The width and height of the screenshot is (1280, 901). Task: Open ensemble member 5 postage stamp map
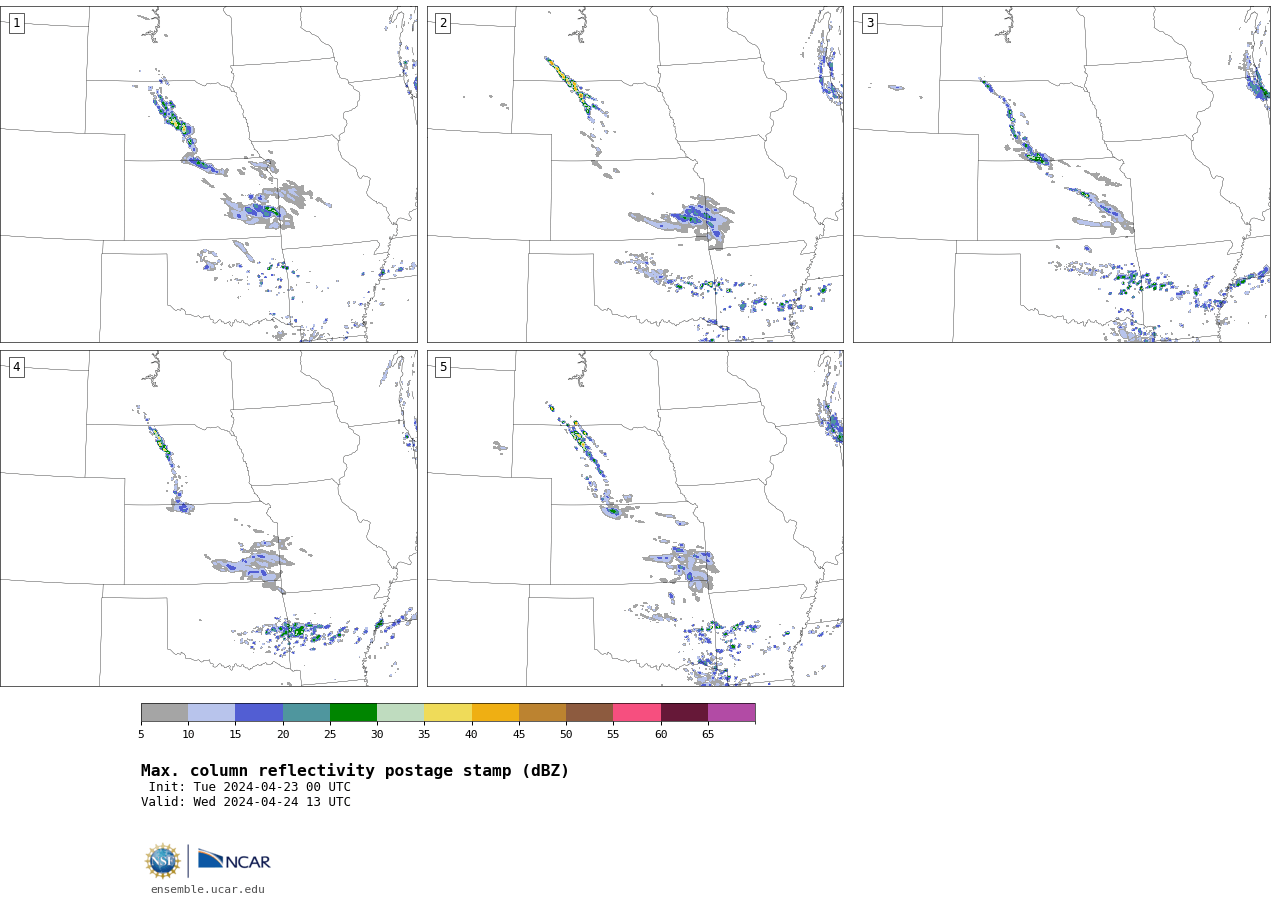tap(635, 518)
